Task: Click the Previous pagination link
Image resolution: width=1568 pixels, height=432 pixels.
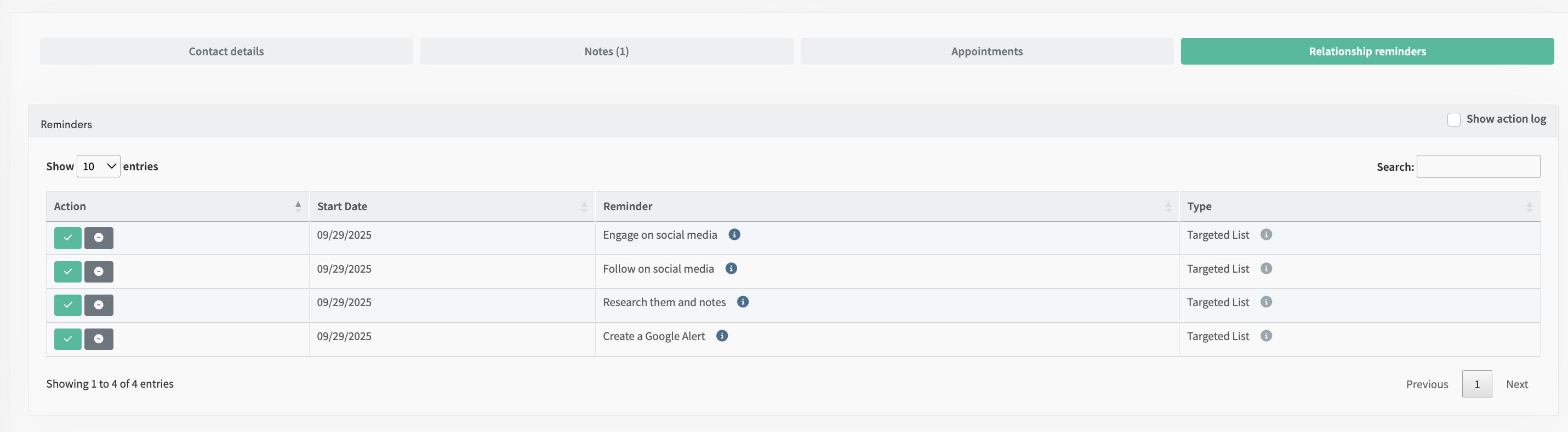Action: (x=1427, y=384)
